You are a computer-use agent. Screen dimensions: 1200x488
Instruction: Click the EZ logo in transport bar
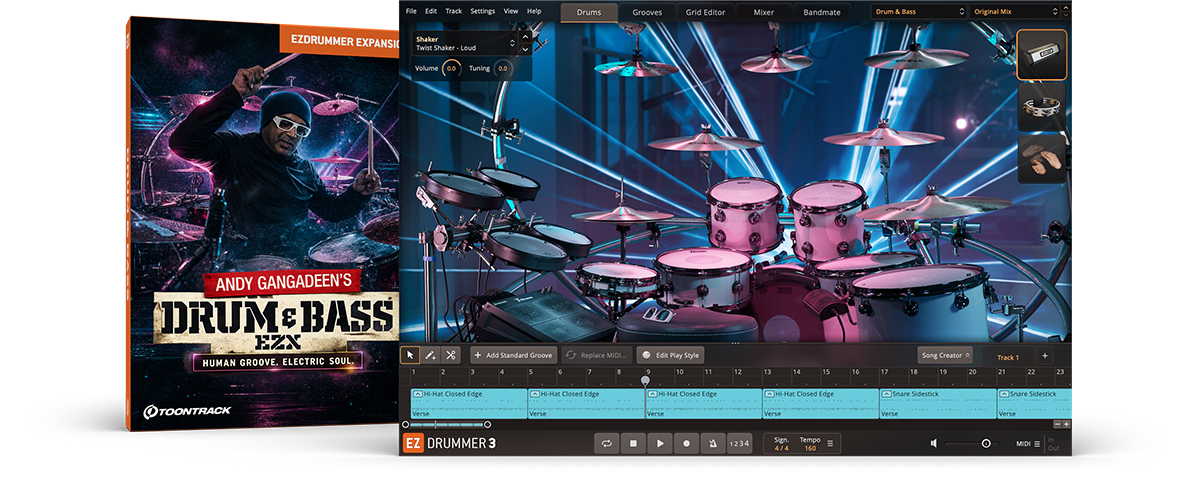[411, 443]
